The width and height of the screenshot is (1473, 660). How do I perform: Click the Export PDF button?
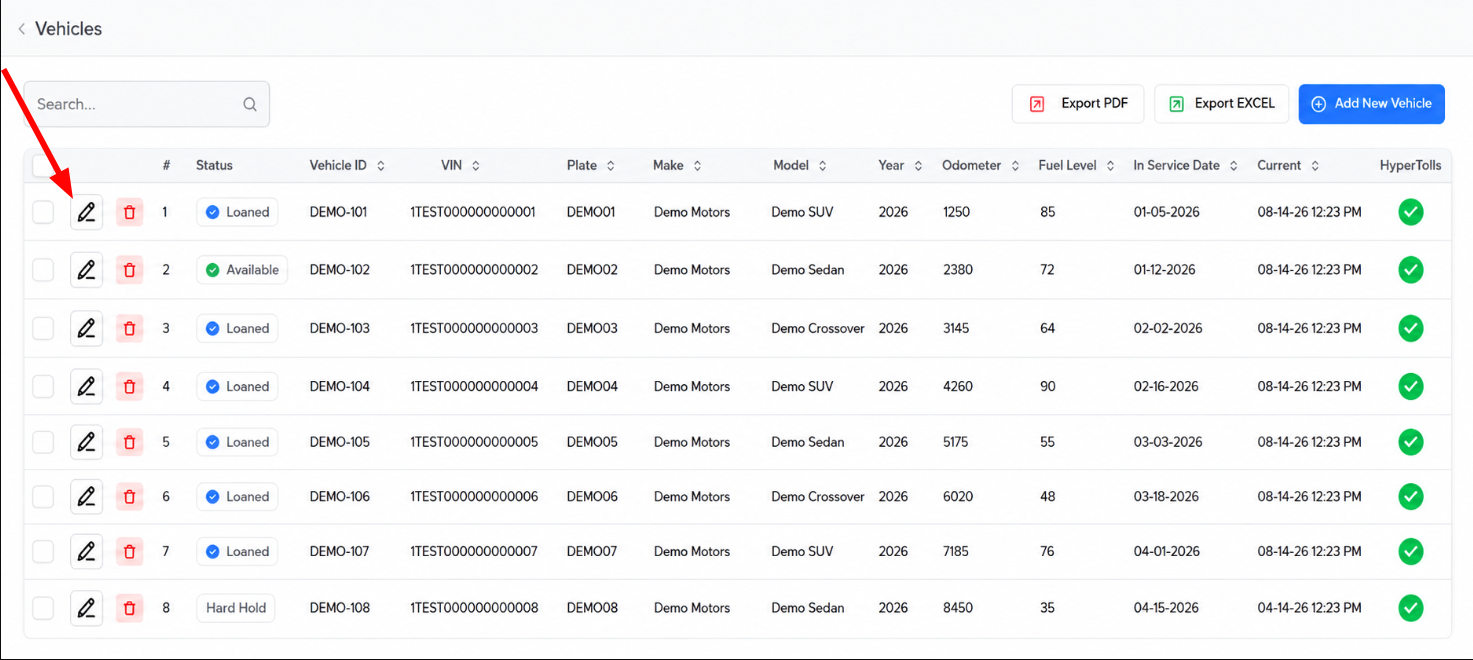1078,104
